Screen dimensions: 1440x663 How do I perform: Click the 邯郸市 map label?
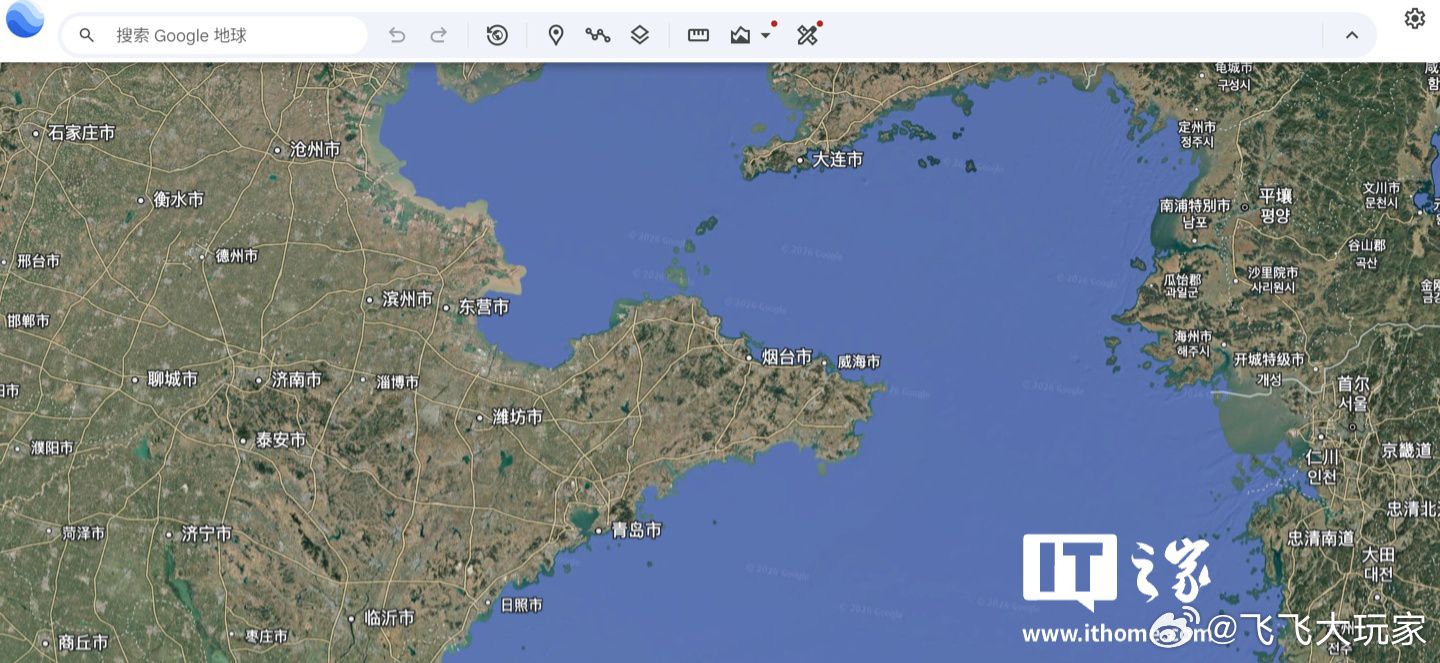click(x=26, y=321)
